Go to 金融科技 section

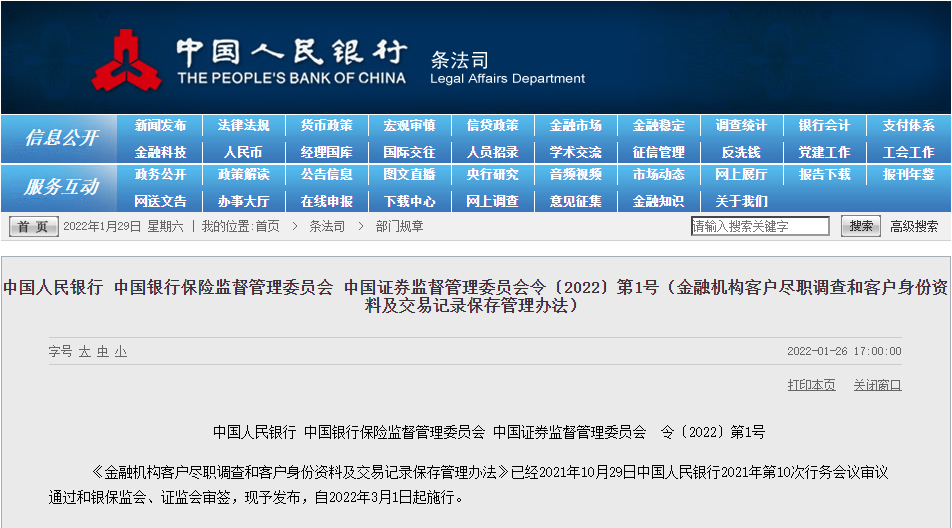point(160,152)
